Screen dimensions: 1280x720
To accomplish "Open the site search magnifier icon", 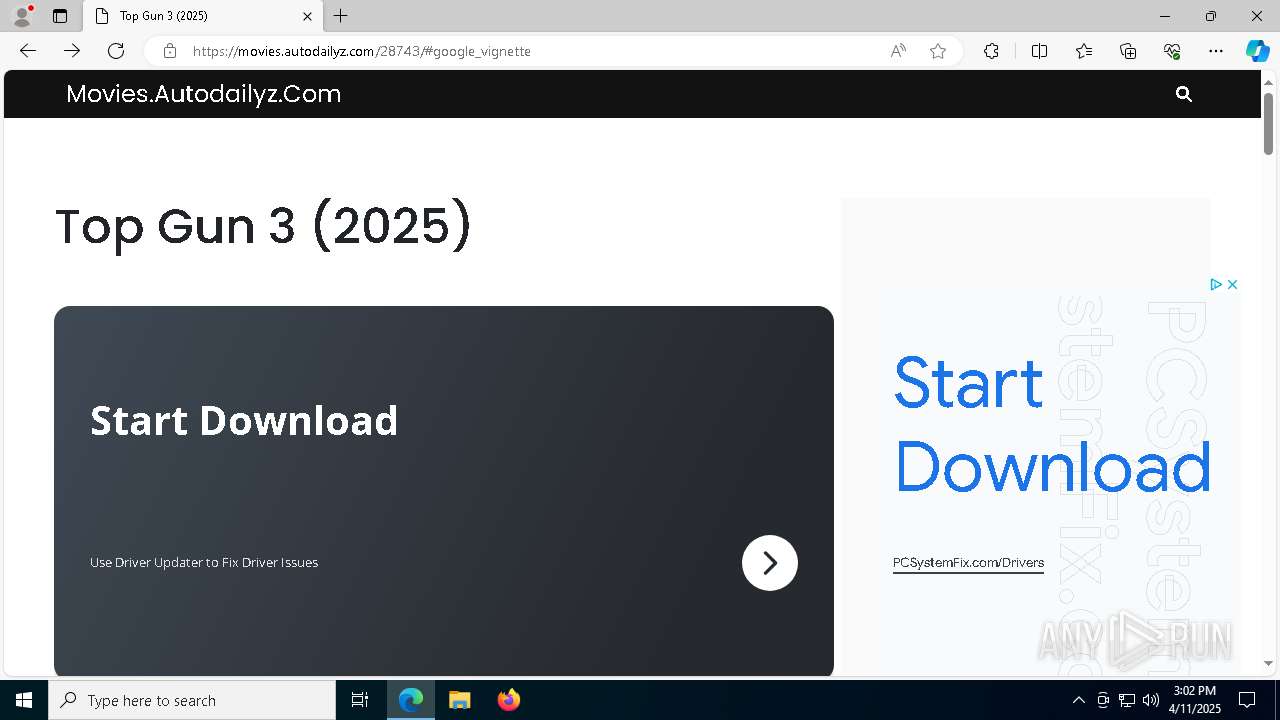I will coord(1184,94).
